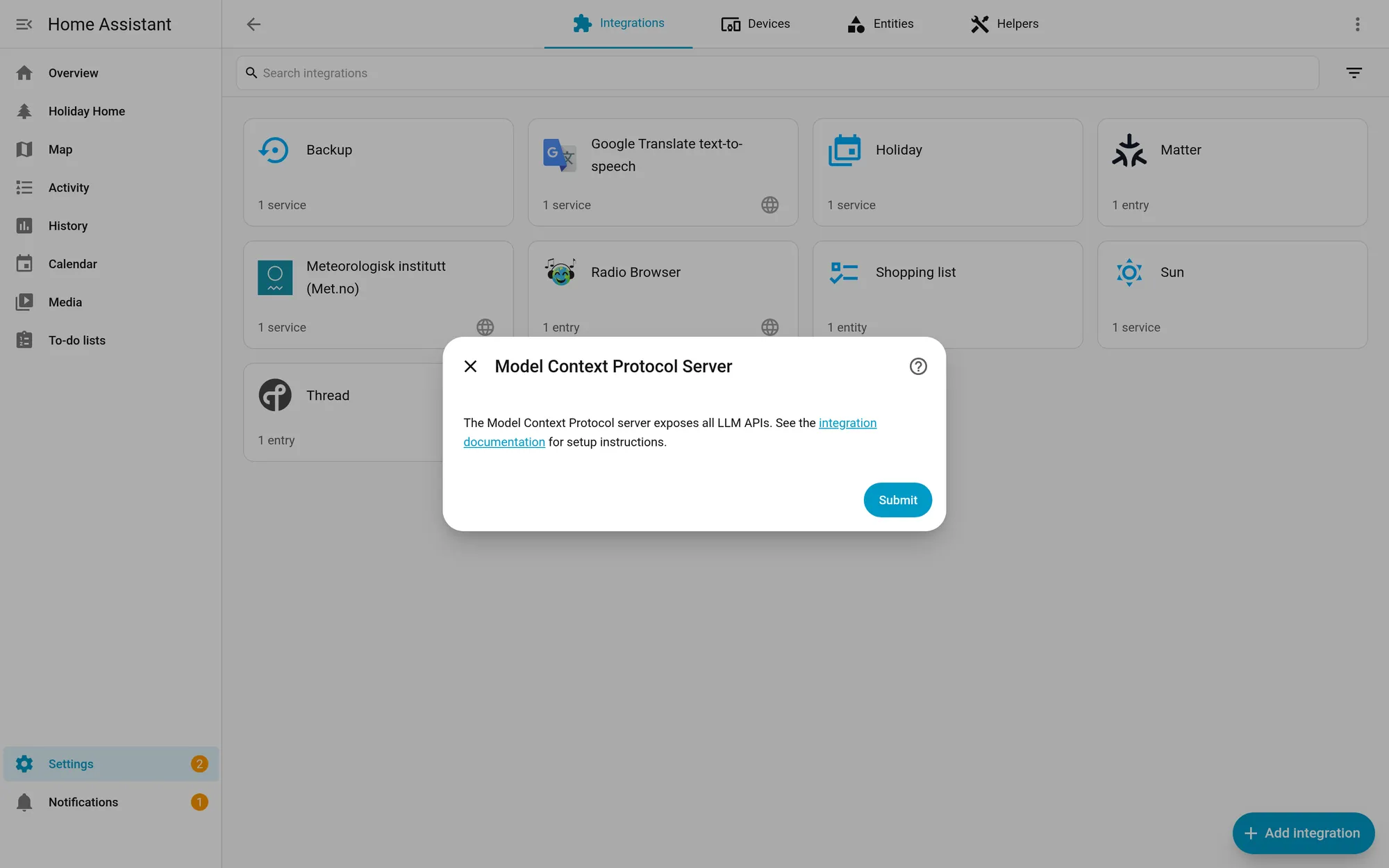
Task: Click the Sun card's '1 service' text
Action: [x=1136, y=327]
